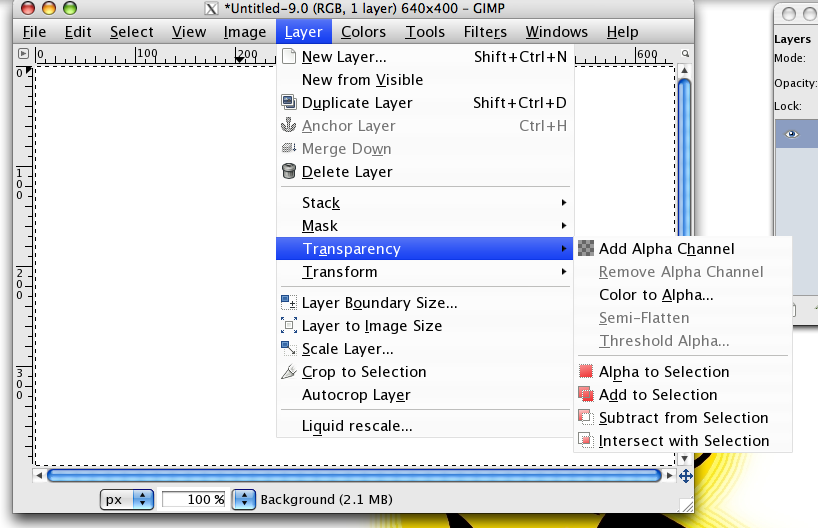
Task: Choose Autocrop Layer
Action: click(425, 394)
